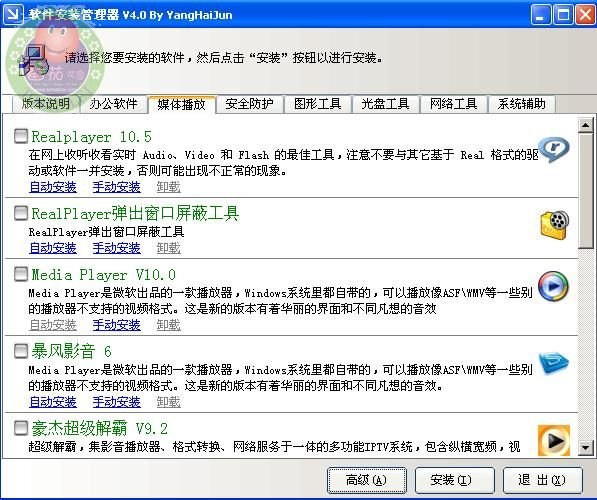Click the vertical scrollbar thumb
597x500 pixels.
[x=586, y=191]
